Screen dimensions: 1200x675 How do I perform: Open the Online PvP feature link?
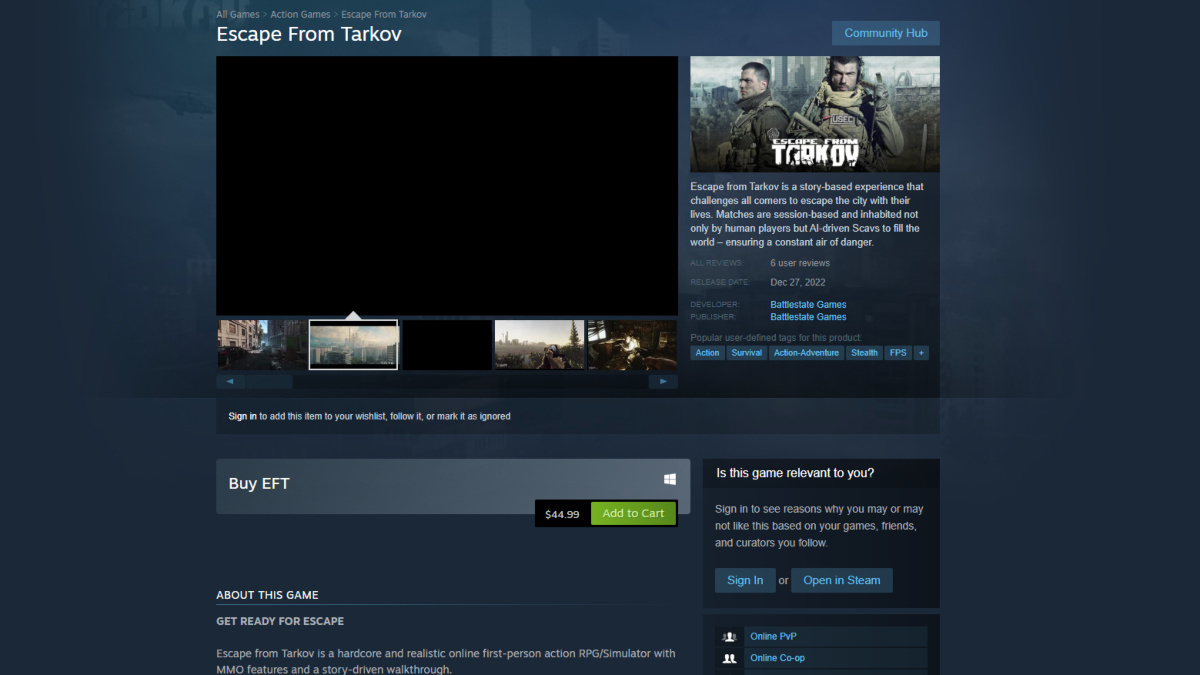(773, 637)
